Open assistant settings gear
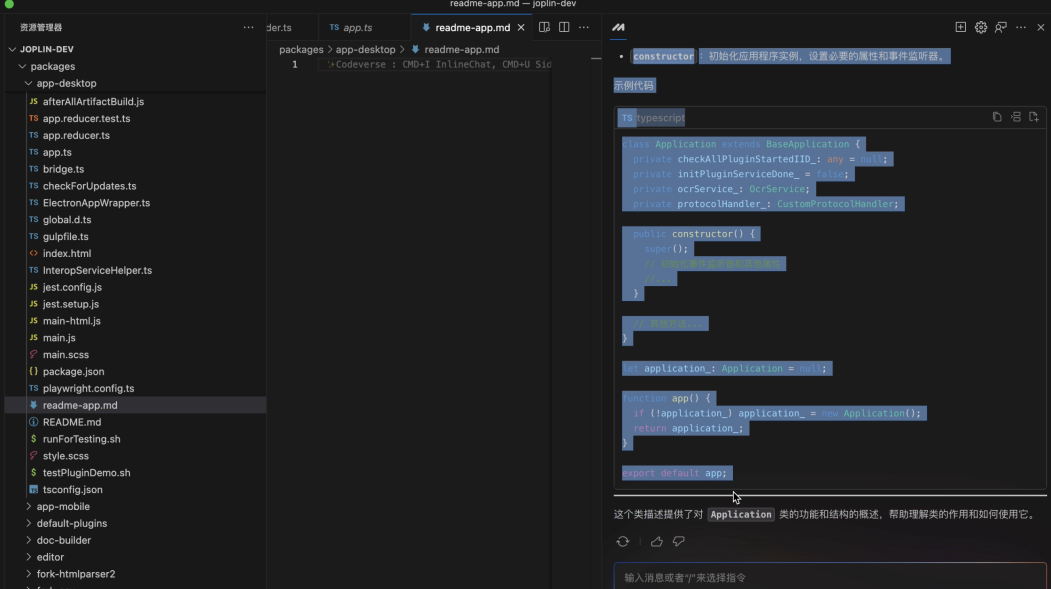The height and width of the screenshot is (589, 1051). point(981,27)
